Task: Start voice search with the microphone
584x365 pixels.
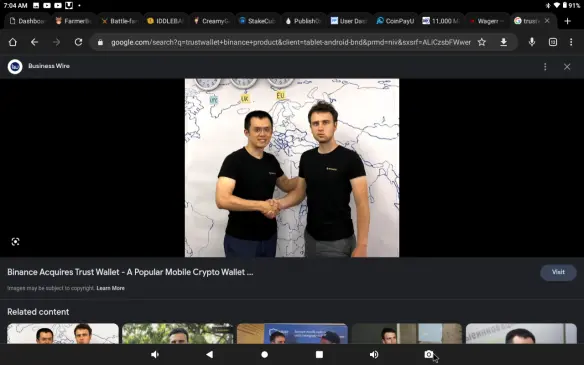Action: click(532, 42)
